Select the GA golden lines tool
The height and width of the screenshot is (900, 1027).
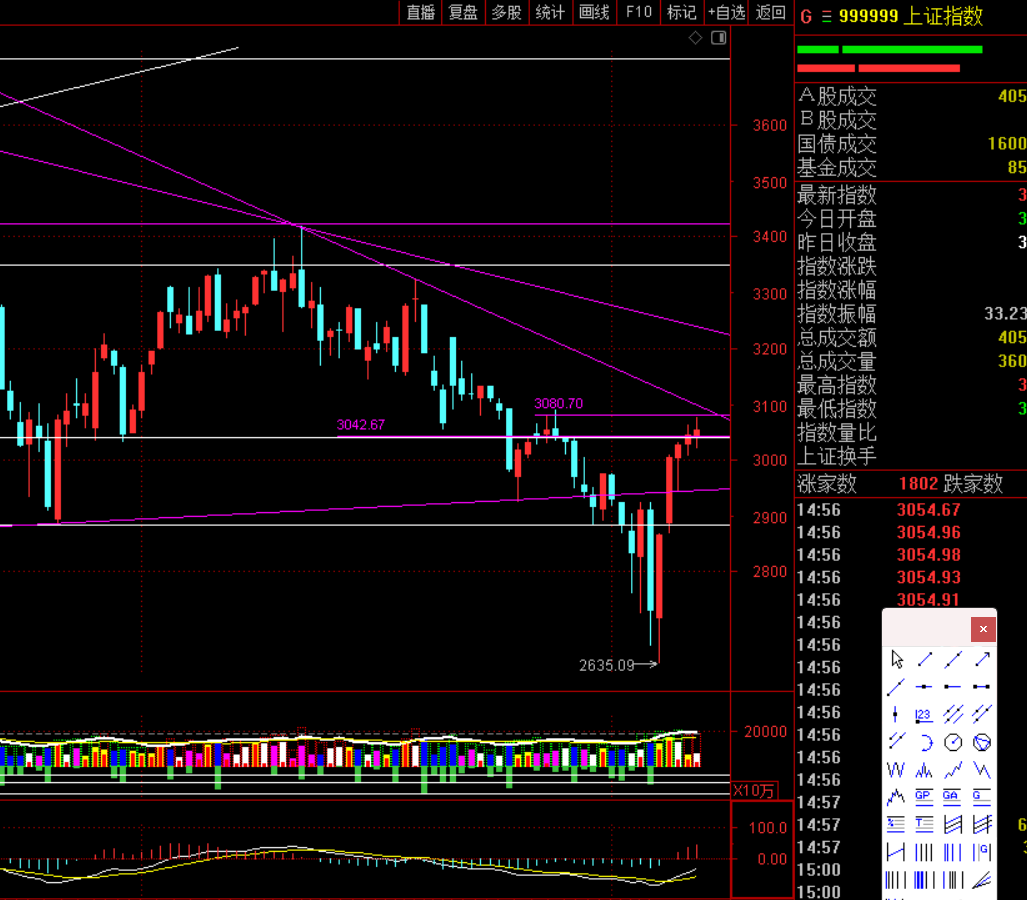click(x=952, y=797)
